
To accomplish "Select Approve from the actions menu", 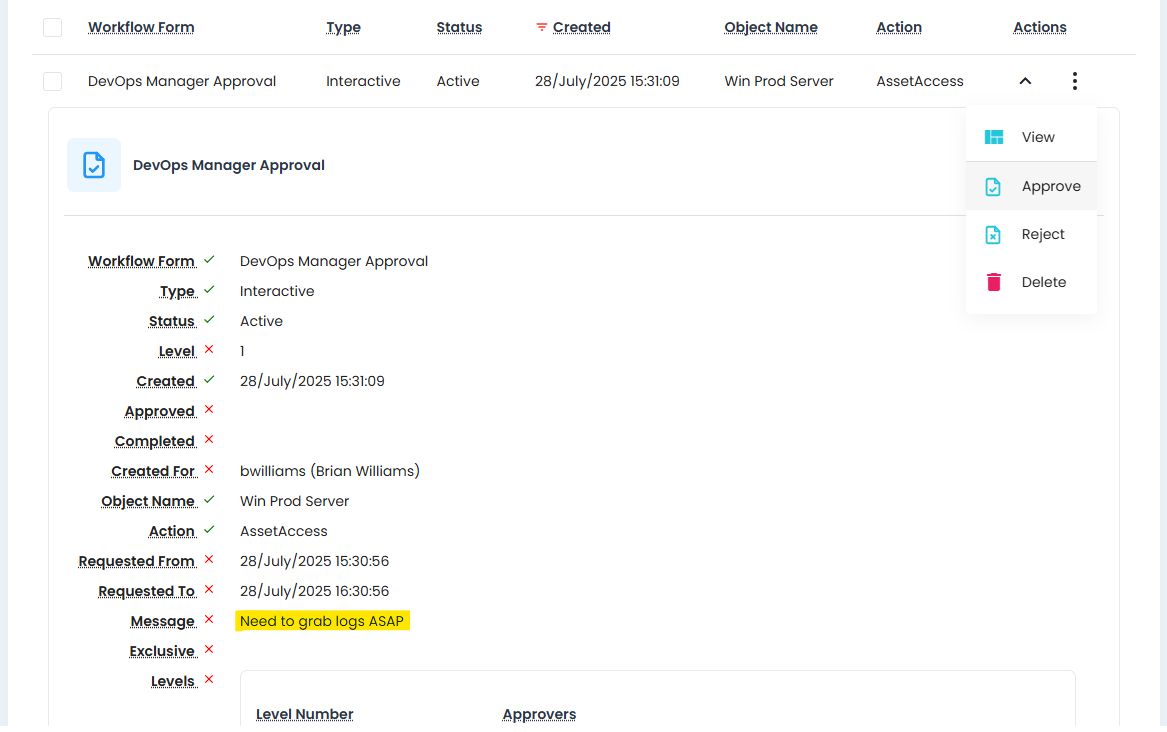I will 1050,186.
